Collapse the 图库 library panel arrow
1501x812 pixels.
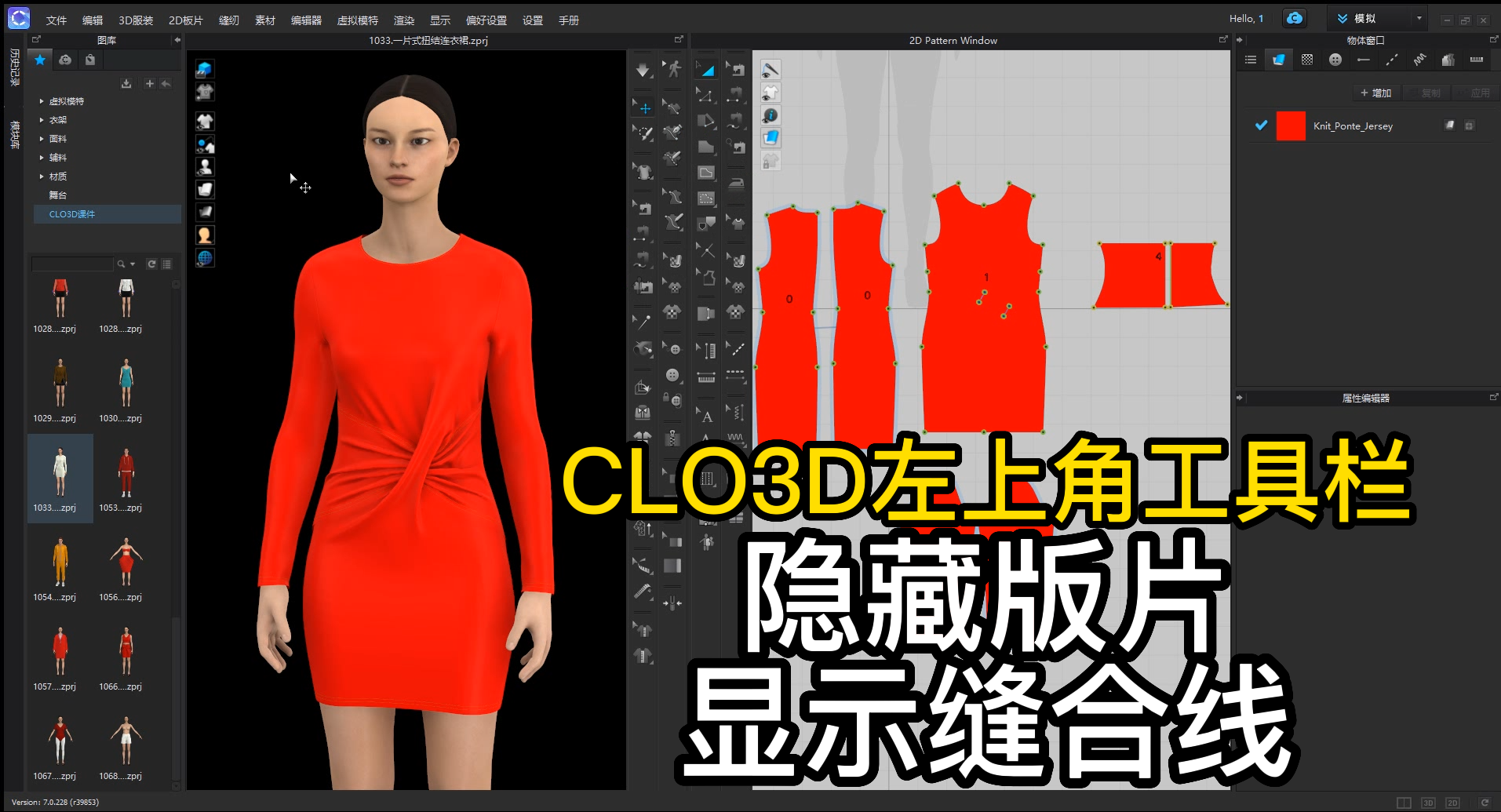coord(177,40)
